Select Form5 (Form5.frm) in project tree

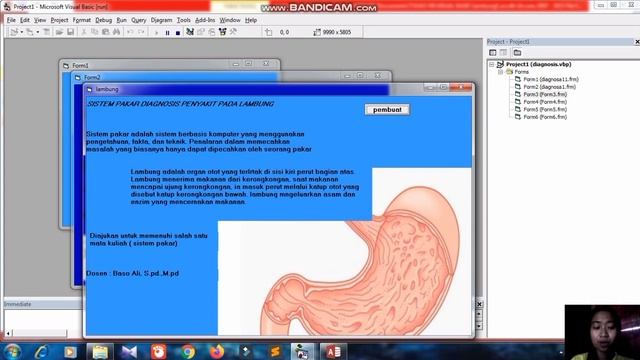pos(545,109)
